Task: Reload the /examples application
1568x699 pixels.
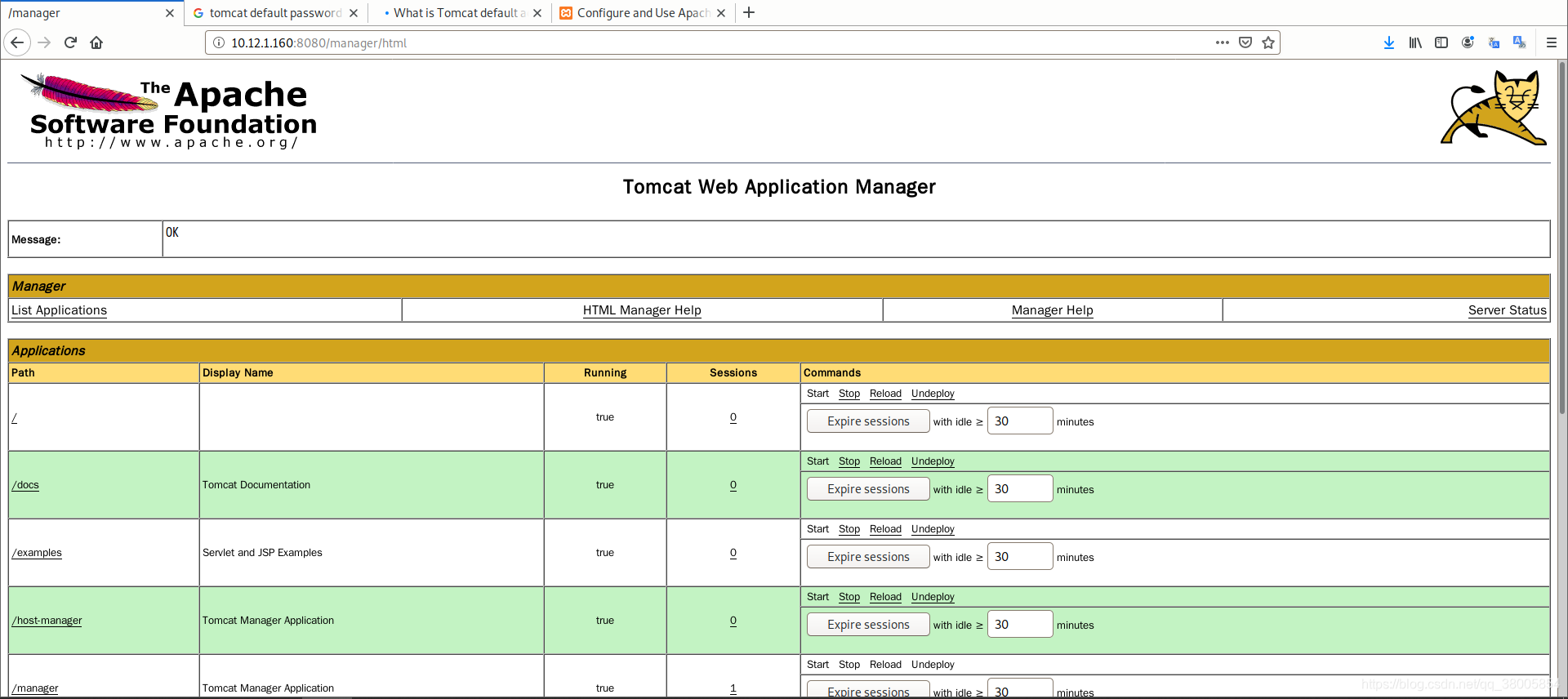Action: (x=885, y=529)
